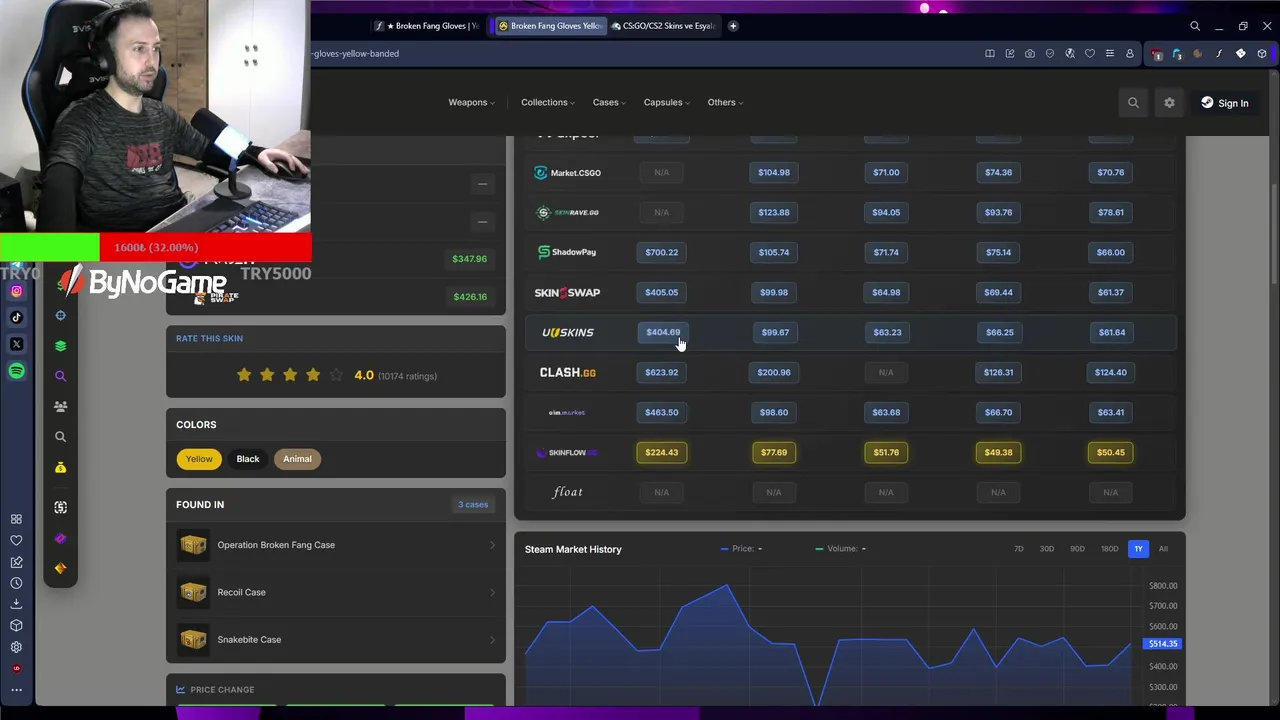Screen dimensions: 1280x720
Task: Search tabs with the title bar magnifier
Action: 1195,26
